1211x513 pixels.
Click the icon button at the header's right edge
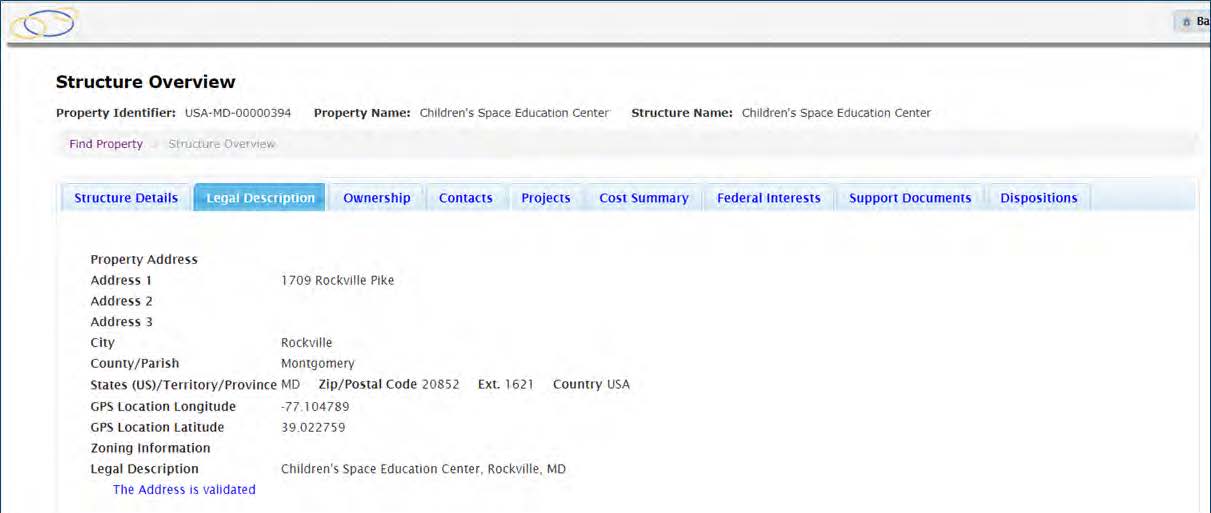pyautogui.click(x=1193, y=22)
